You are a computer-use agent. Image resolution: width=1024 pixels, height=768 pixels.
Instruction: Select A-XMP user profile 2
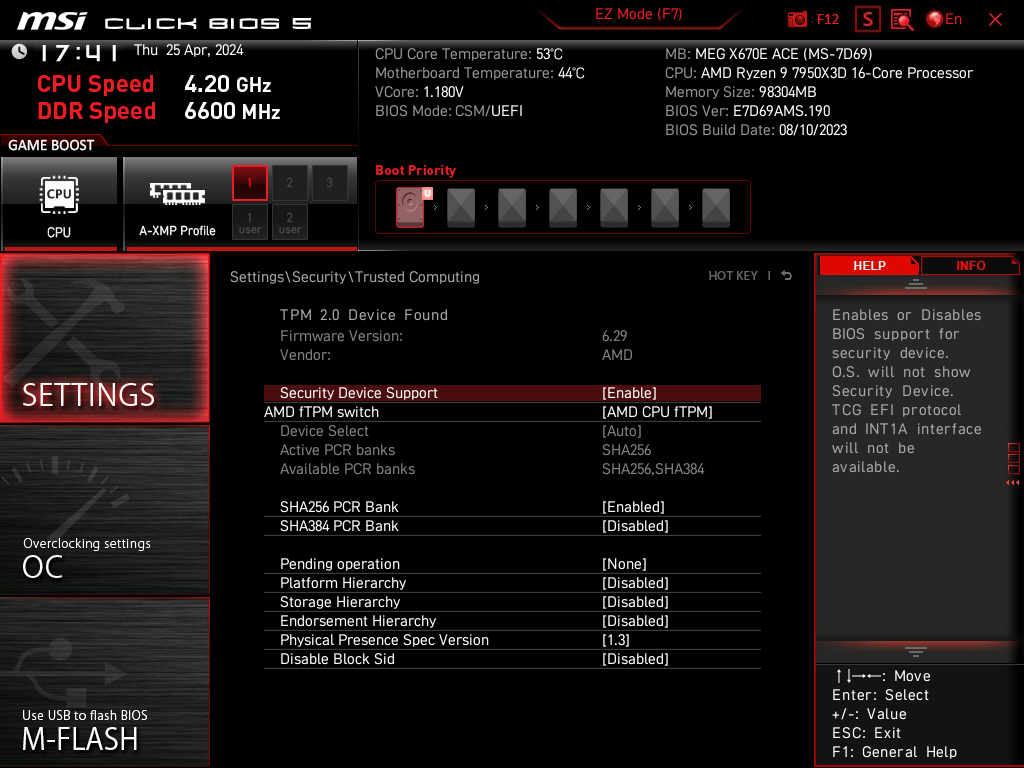(289, 222)
